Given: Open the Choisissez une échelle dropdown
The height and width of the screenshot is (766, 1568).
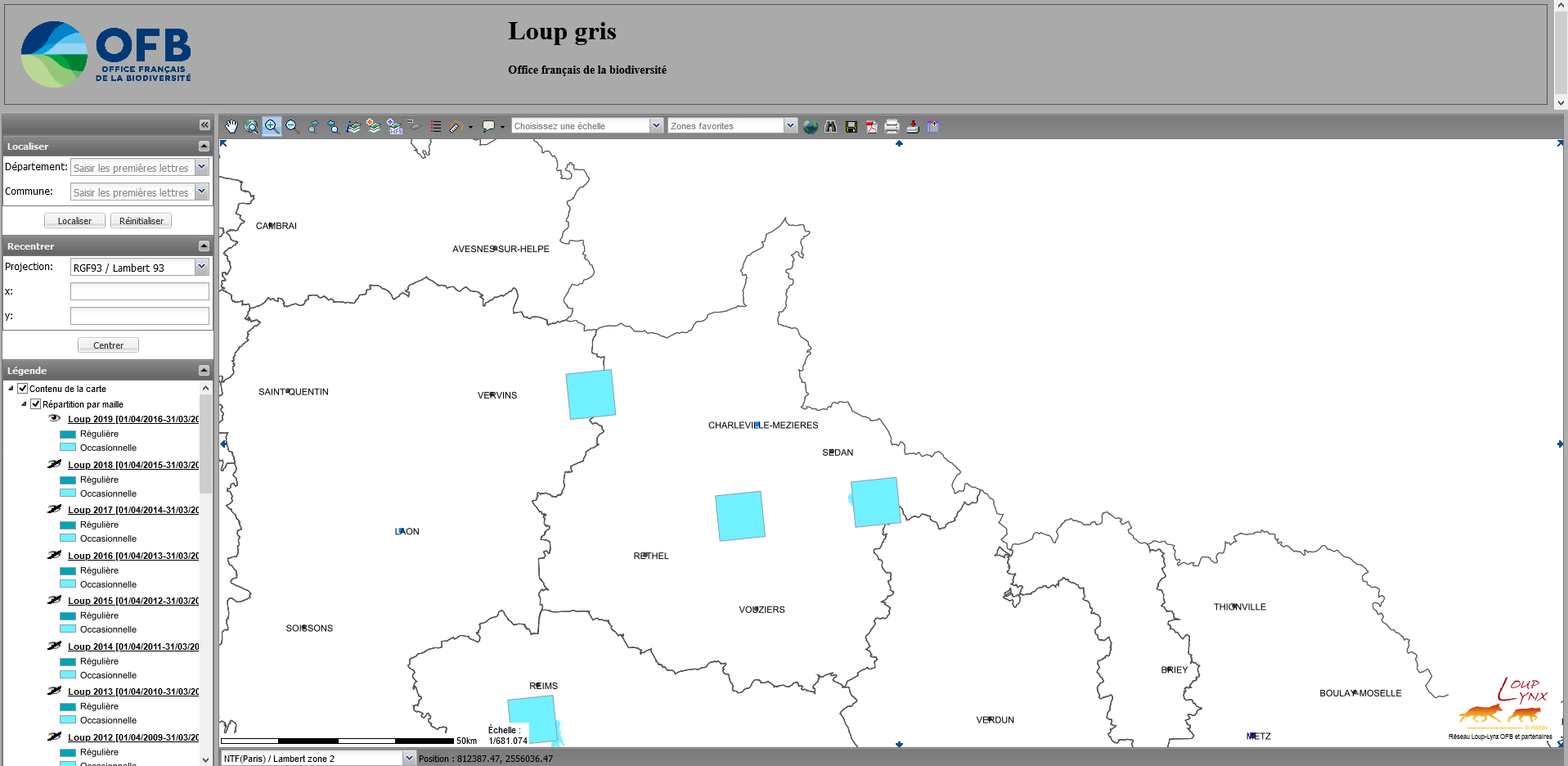Looking at the screenshot, I should (656, 125).
